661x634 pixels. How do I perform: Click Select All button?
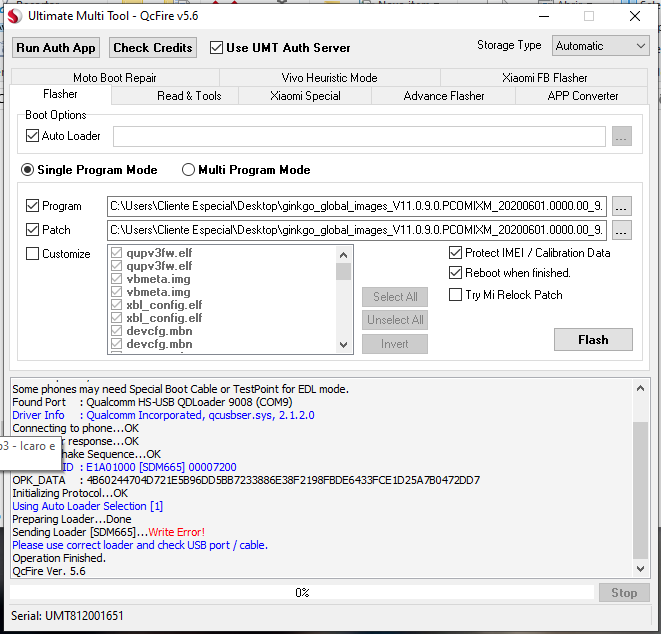[395, 297]
